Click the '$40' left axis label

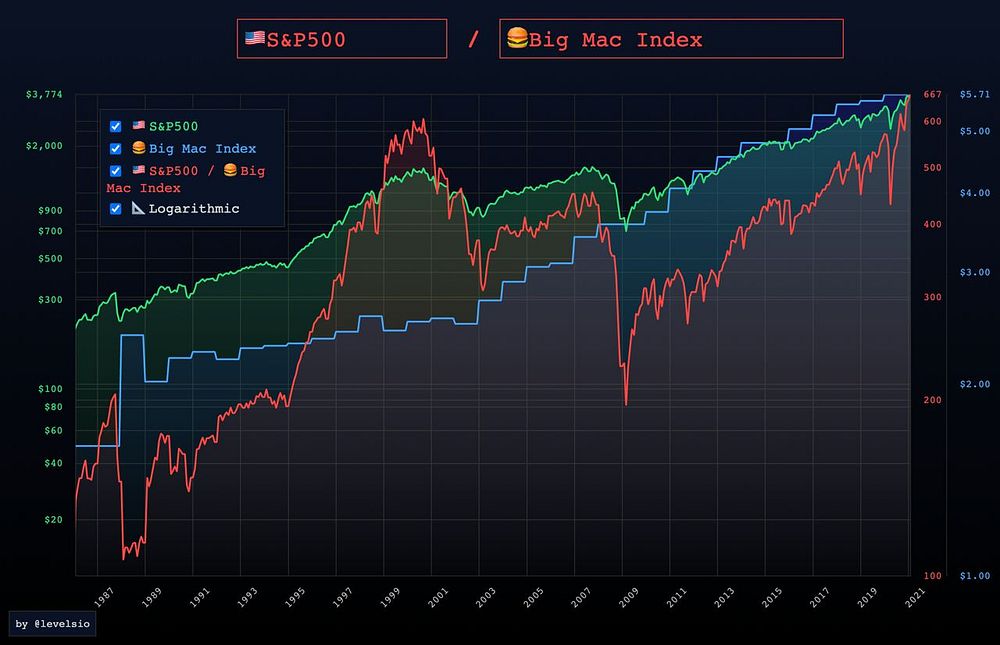pos(54,464)
